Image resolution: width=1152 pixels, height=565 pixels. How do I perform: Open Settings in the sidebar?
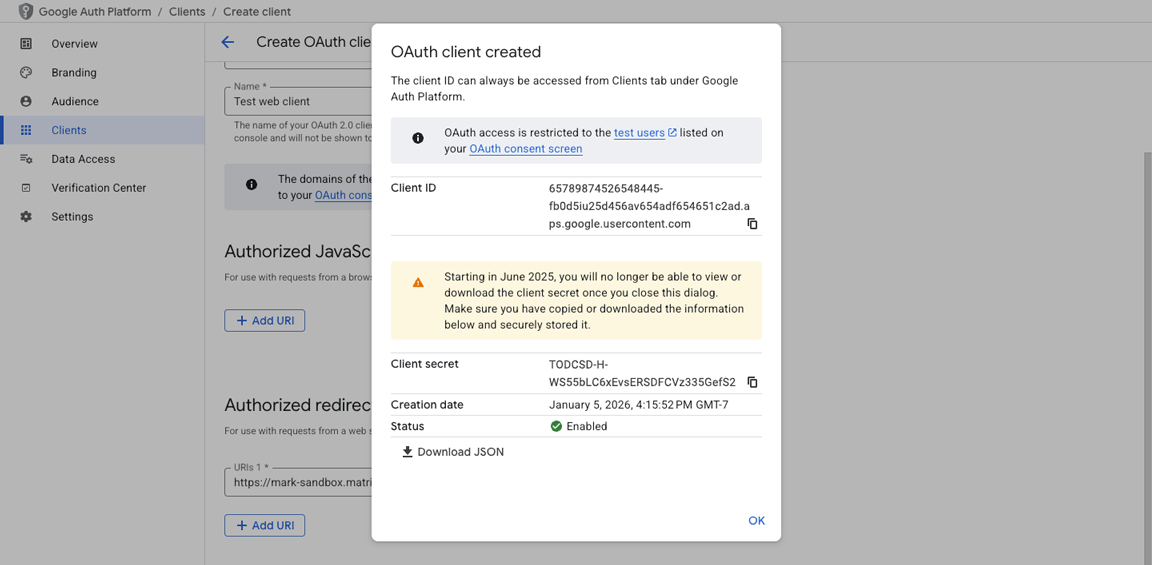[x=102, y=217]
